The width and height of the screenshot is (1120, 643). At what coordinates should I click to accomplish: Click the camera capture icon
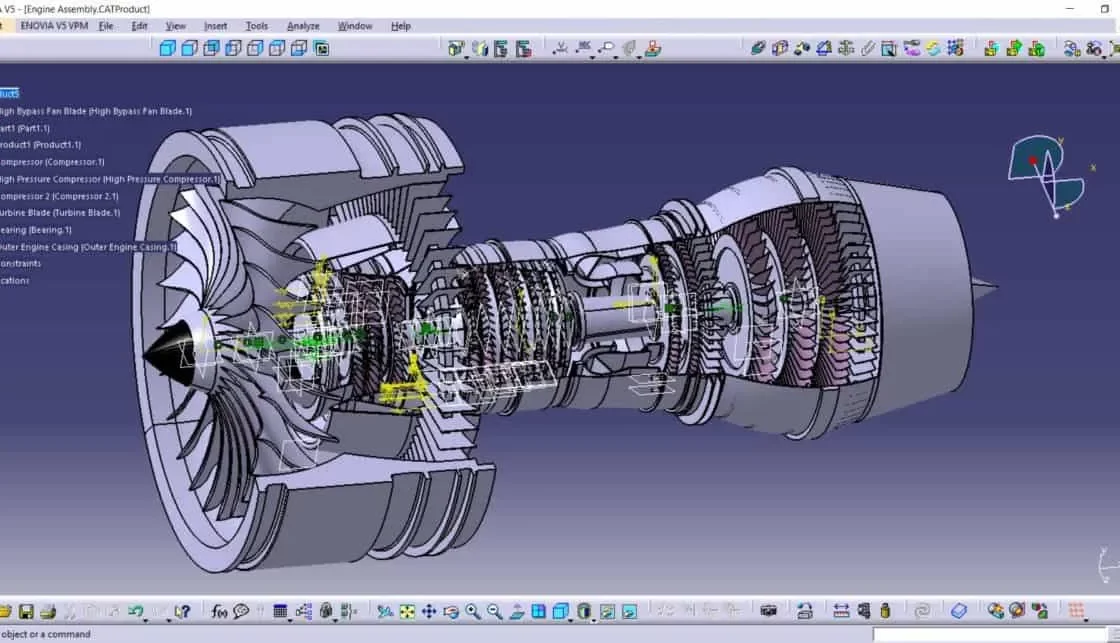pos(769,611)
